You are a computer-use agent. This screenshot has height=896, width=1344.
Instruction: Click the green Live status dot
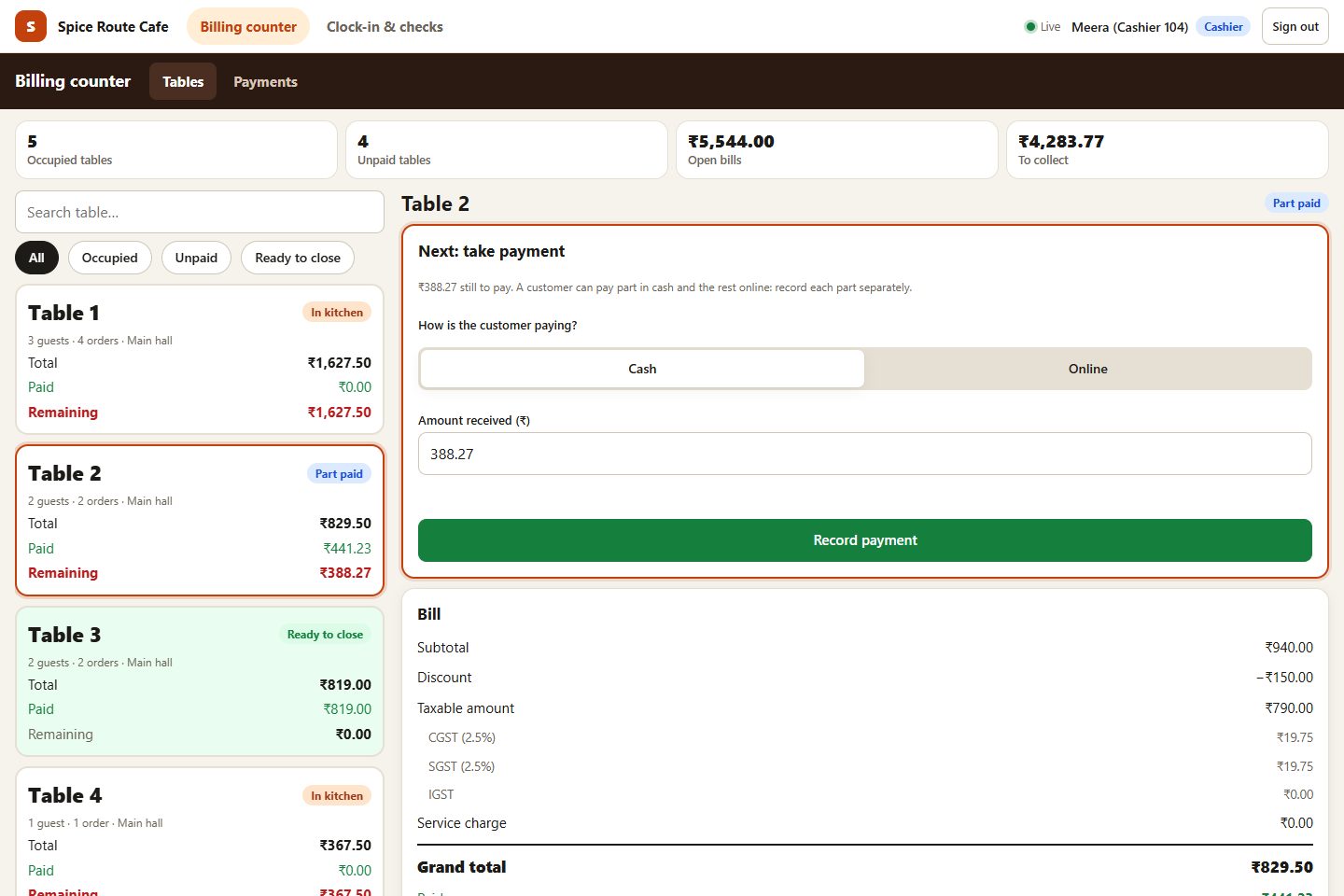click(1030, 27)
